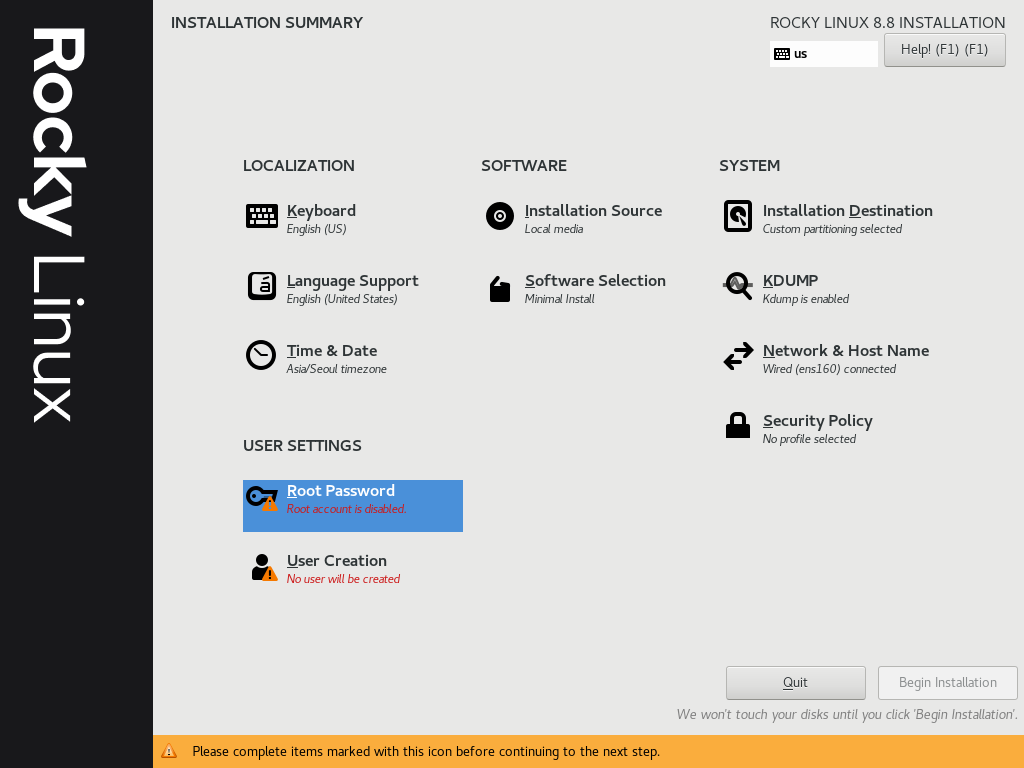1024x768 pixels.
Task: Open the Keyboard spoke label
Action: pyautogui.click(x=321, y=211)
